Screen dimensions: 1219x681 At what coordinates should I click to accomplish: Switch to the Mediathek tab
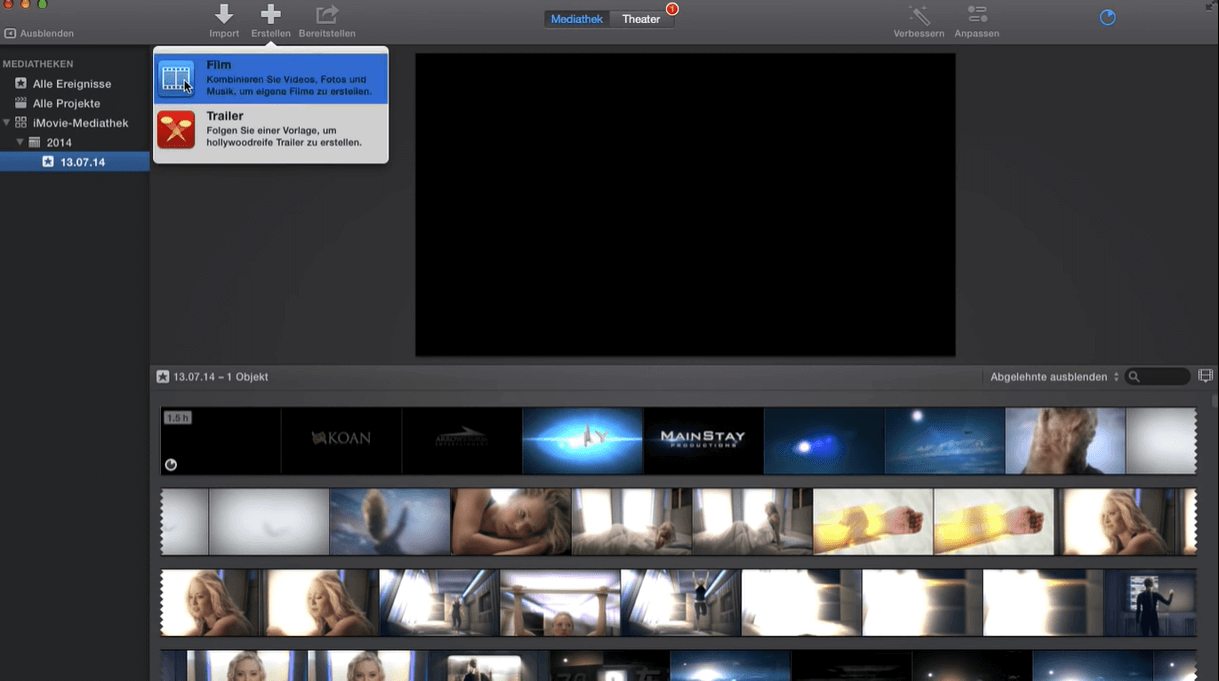click(x=577, y=19)
